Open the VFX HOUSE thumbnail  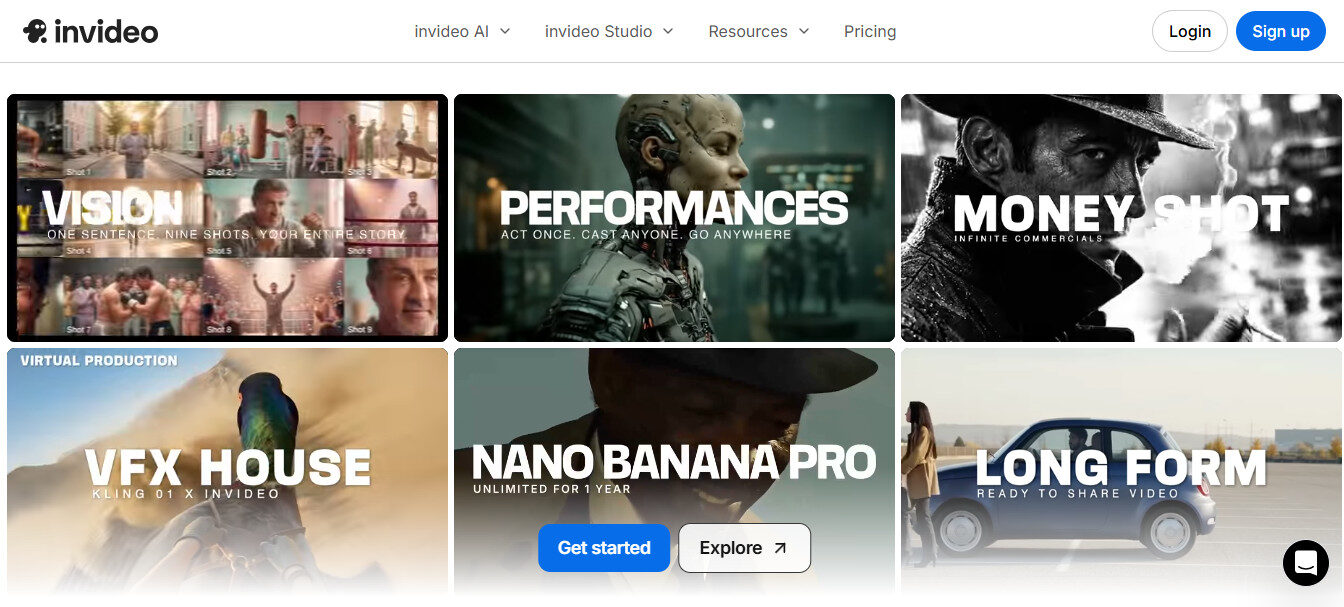point(227,472)
